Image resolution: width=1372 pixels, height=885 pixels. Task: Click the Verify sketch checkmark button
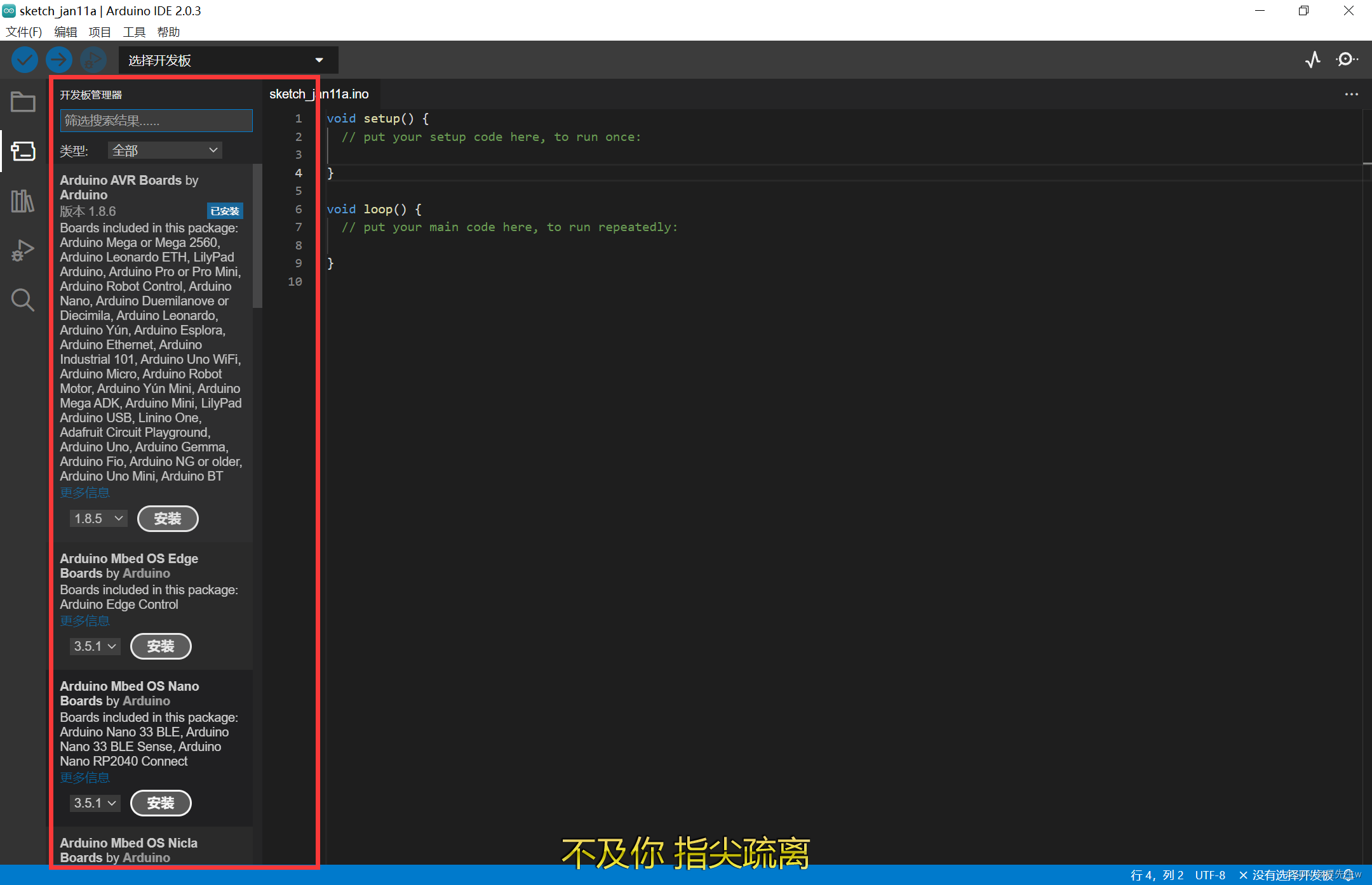point(25,60)
